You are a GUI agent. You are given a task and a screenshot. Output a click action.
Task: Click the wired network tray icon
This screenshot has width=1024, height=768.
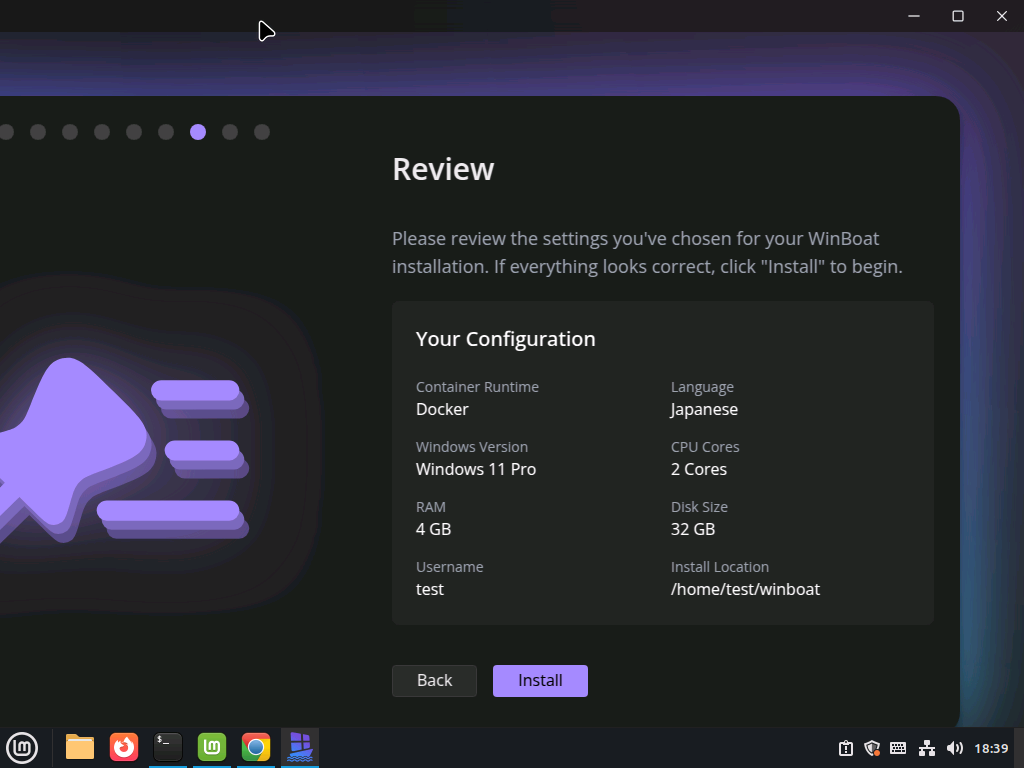[x=927, y=748]
